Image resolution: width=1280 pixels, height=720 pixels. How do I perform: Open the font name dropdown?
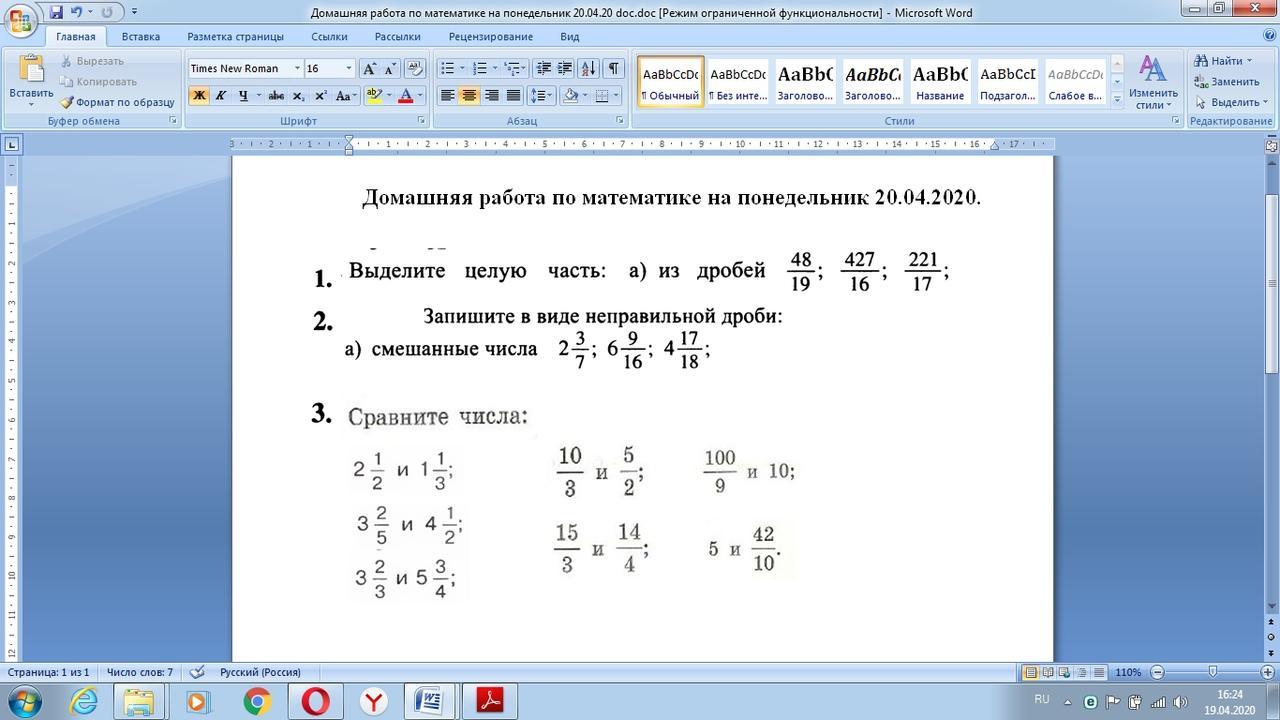coord(297,69)
